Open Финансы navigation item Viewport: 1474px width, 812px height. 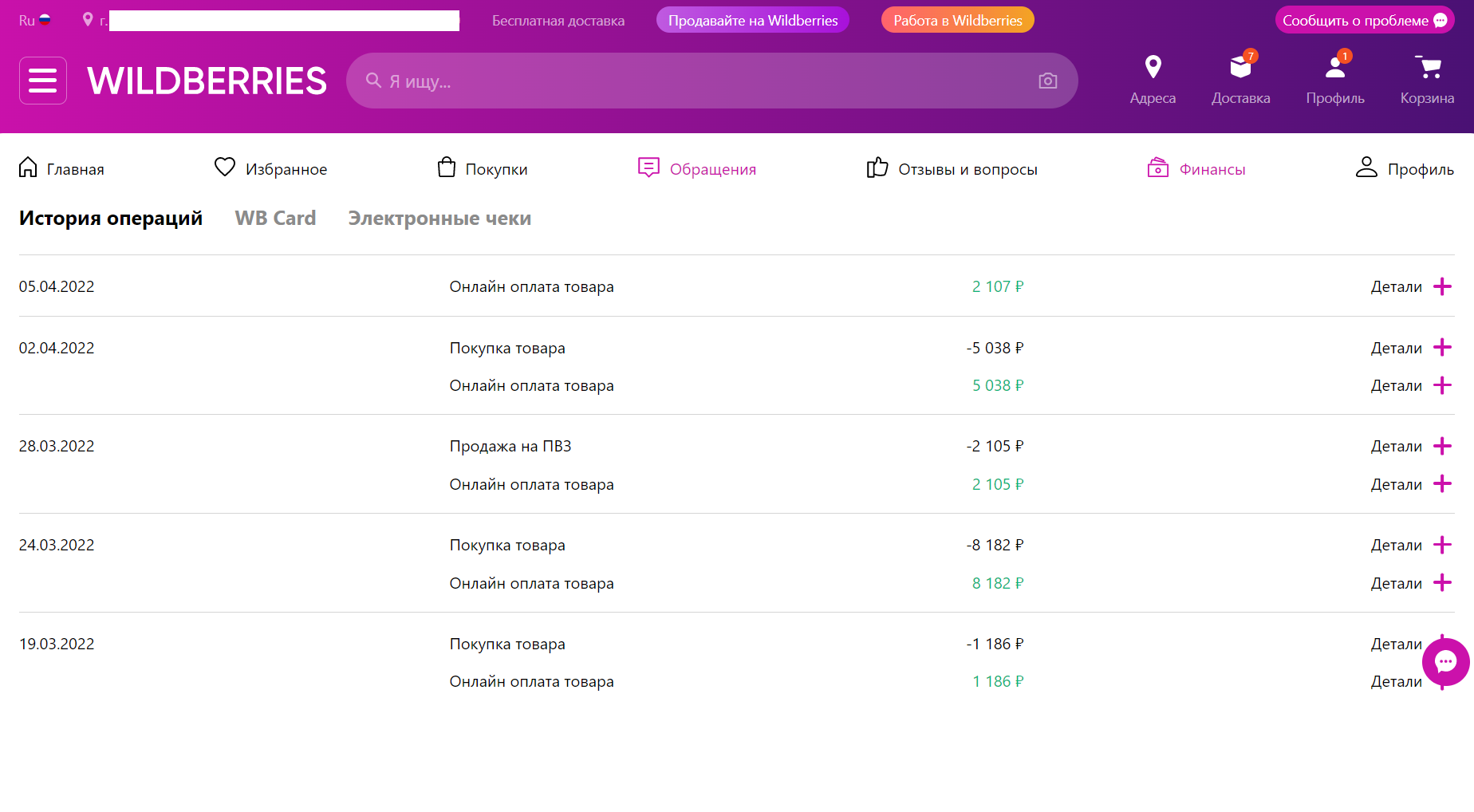point(1196,169)
